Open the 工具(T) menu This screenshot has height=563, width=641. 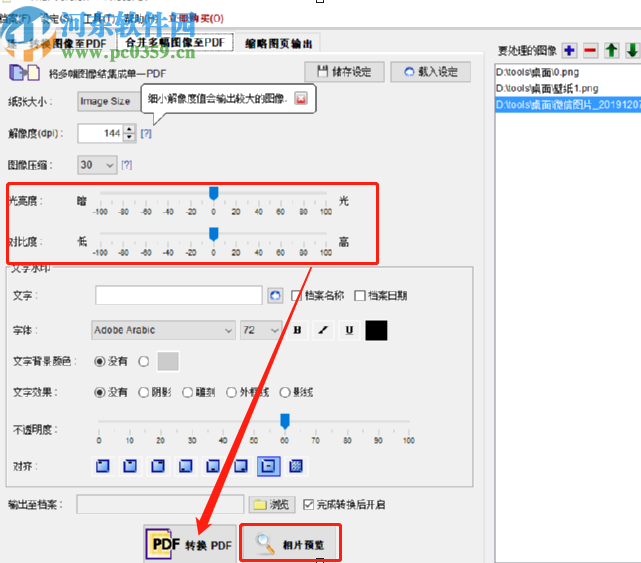(99, 18)
